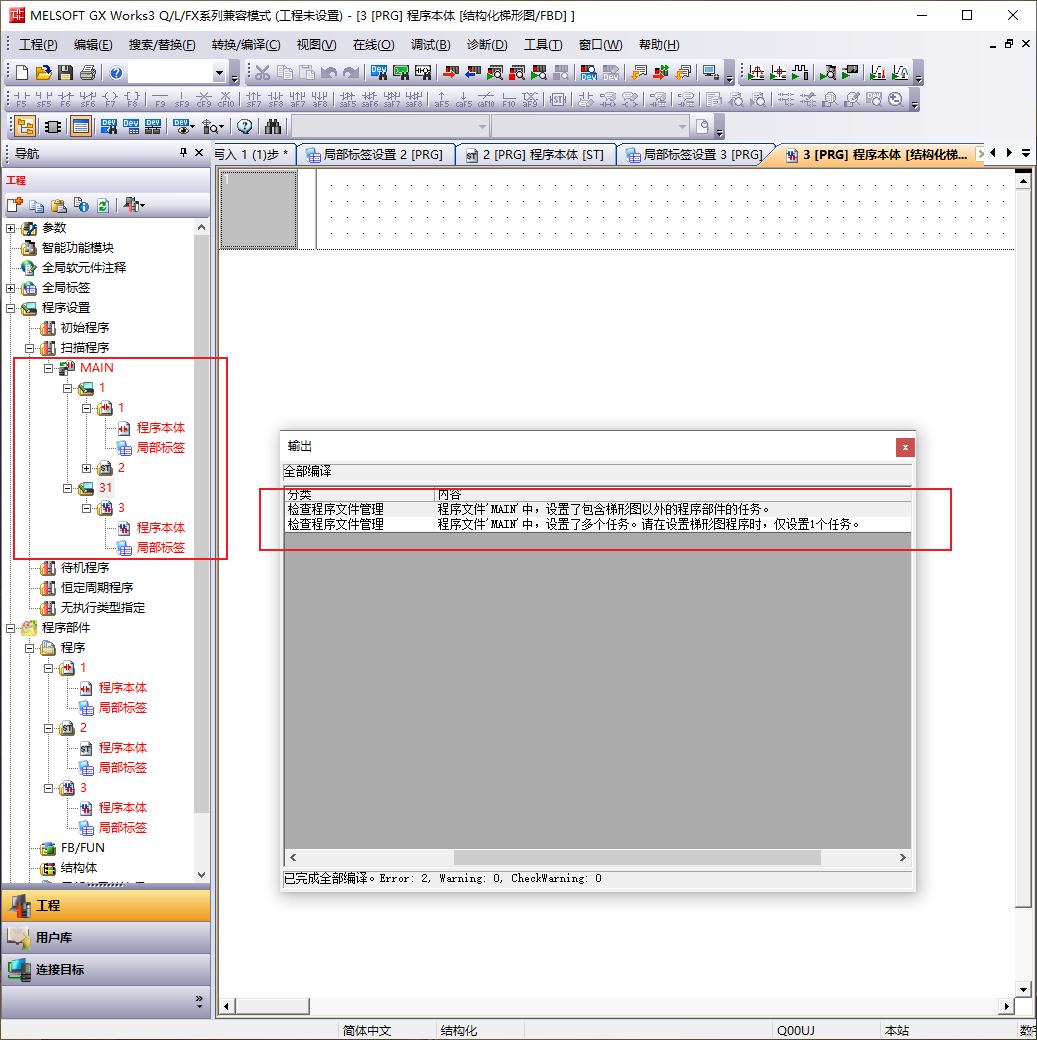The width and height of the screenshot is (1037, 1040).
Task: Click the Save project toolbar icon
Action: (x=65, y=73)
